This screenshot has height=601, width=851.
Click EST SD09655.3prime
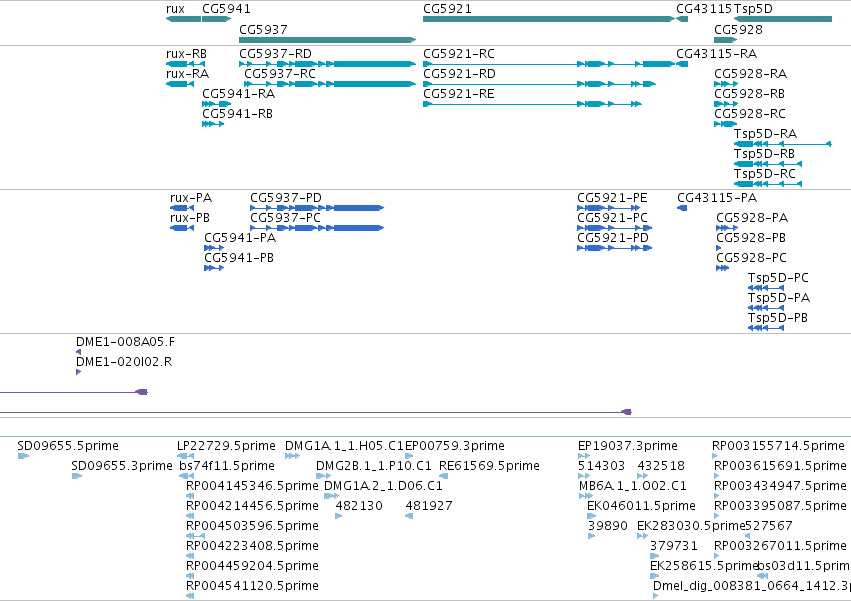tap(77, 476)
